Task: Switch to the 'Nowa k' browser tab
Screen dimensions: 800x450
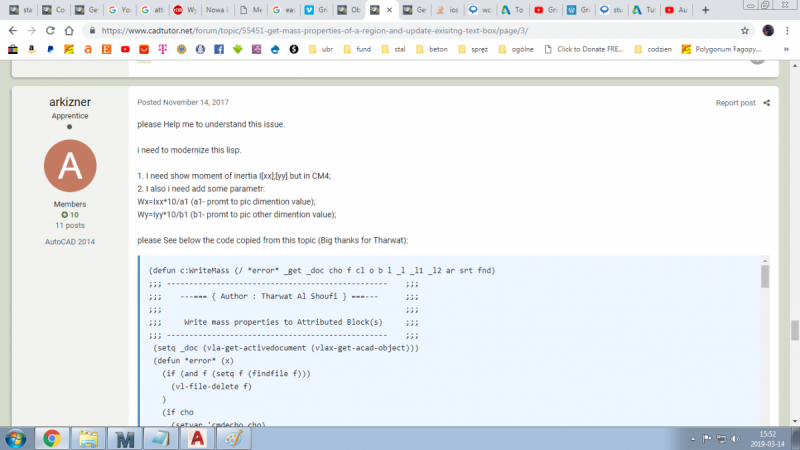Action: tap(216, 10)
